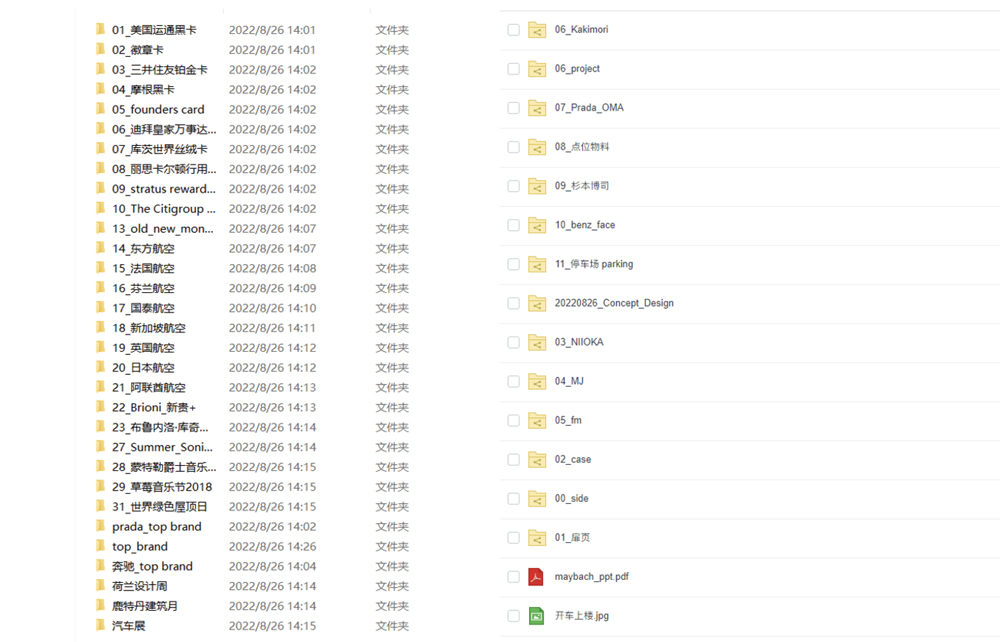Screen dimensions: 1000x642
Task: Click the folder icon for 14_东方航空
Action: tap(100, 248)
